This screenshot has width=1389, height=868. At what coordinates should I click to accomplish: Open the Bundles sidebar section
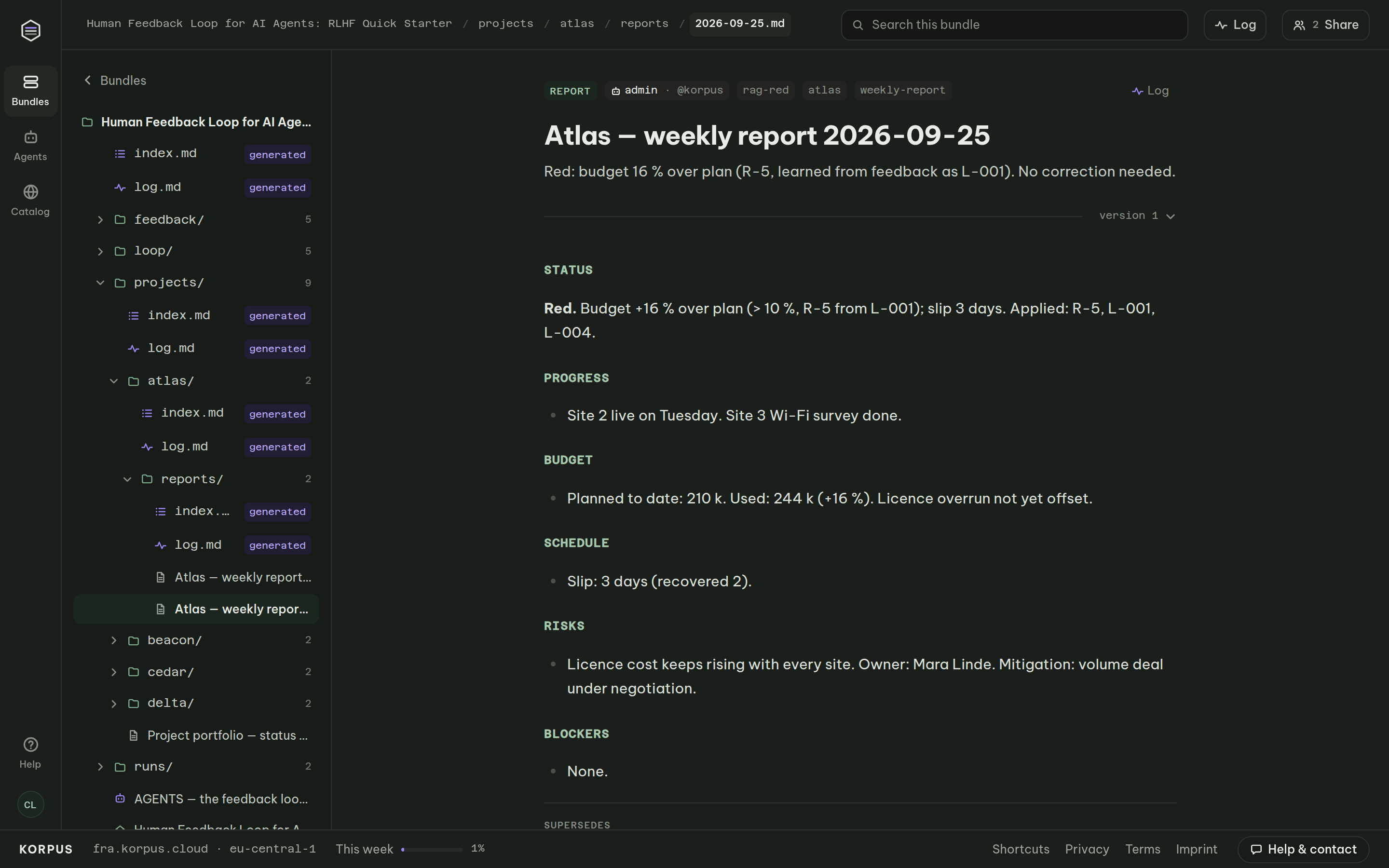coord(30,91)
